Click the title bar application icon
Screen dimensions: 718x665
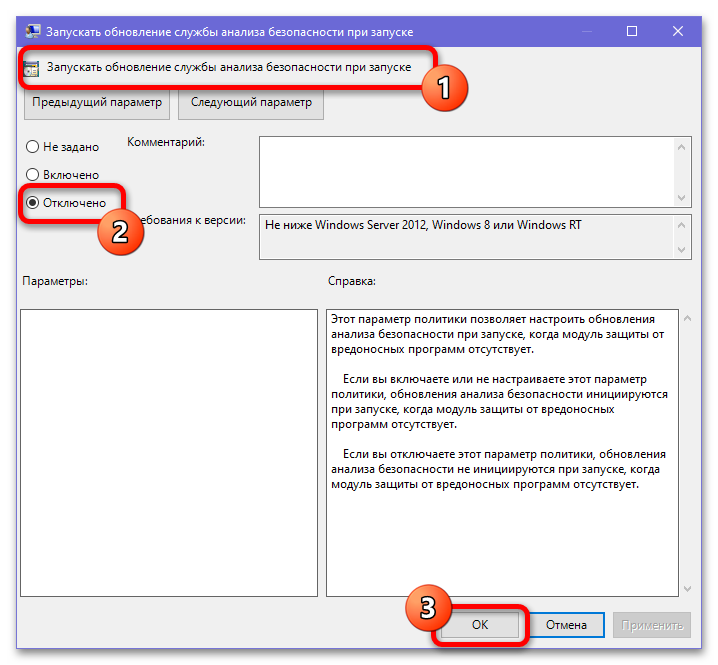point(33,31)
